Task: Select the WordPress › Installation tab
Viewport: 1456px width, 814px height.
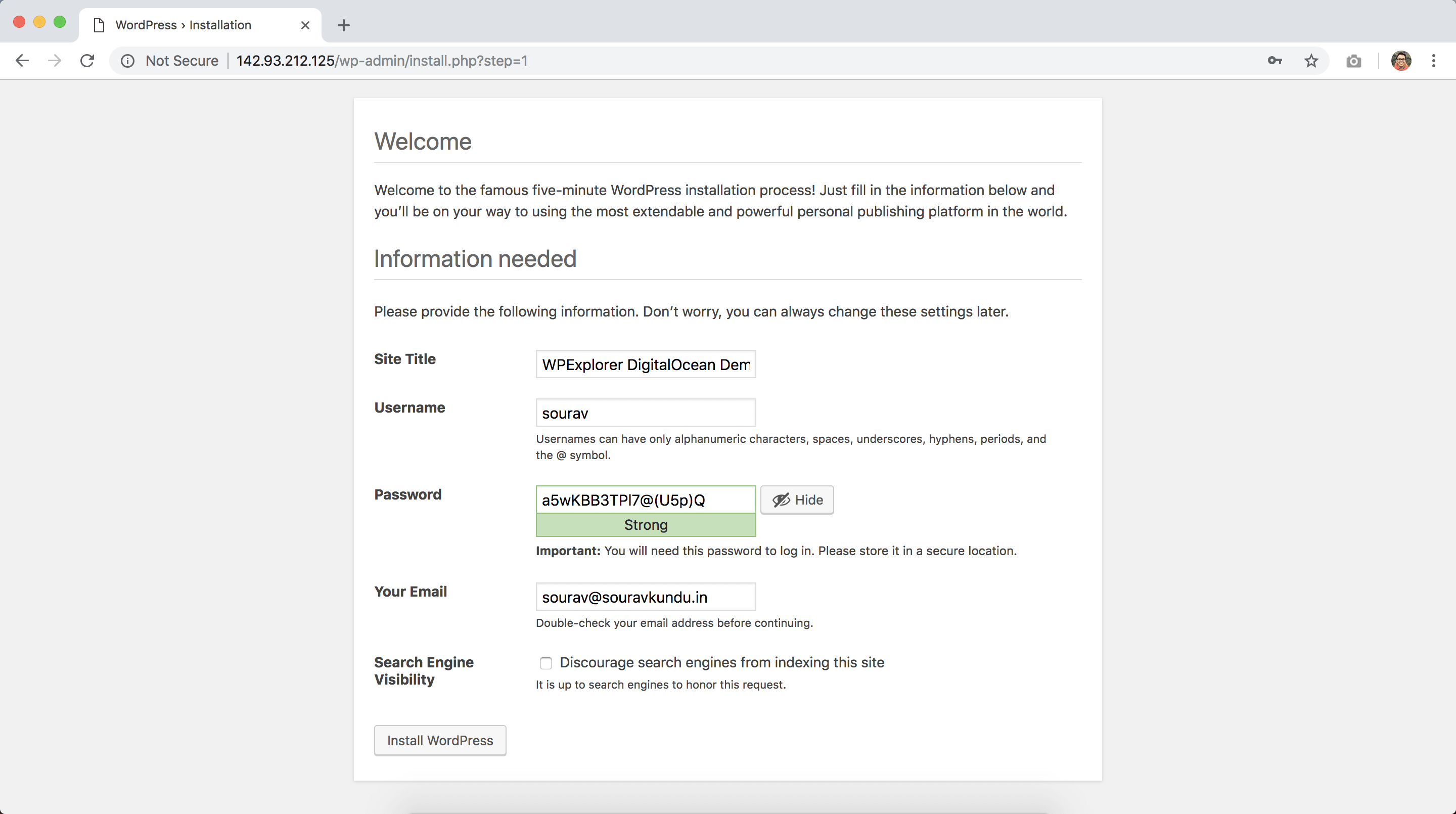Action: point(183,25)
